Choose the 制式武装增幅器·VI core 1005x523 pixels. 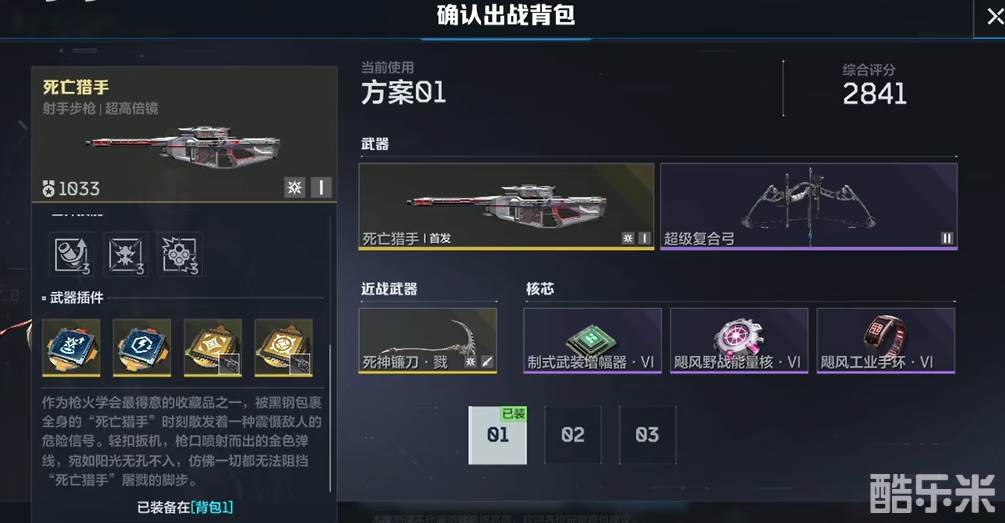click(592, 341)
